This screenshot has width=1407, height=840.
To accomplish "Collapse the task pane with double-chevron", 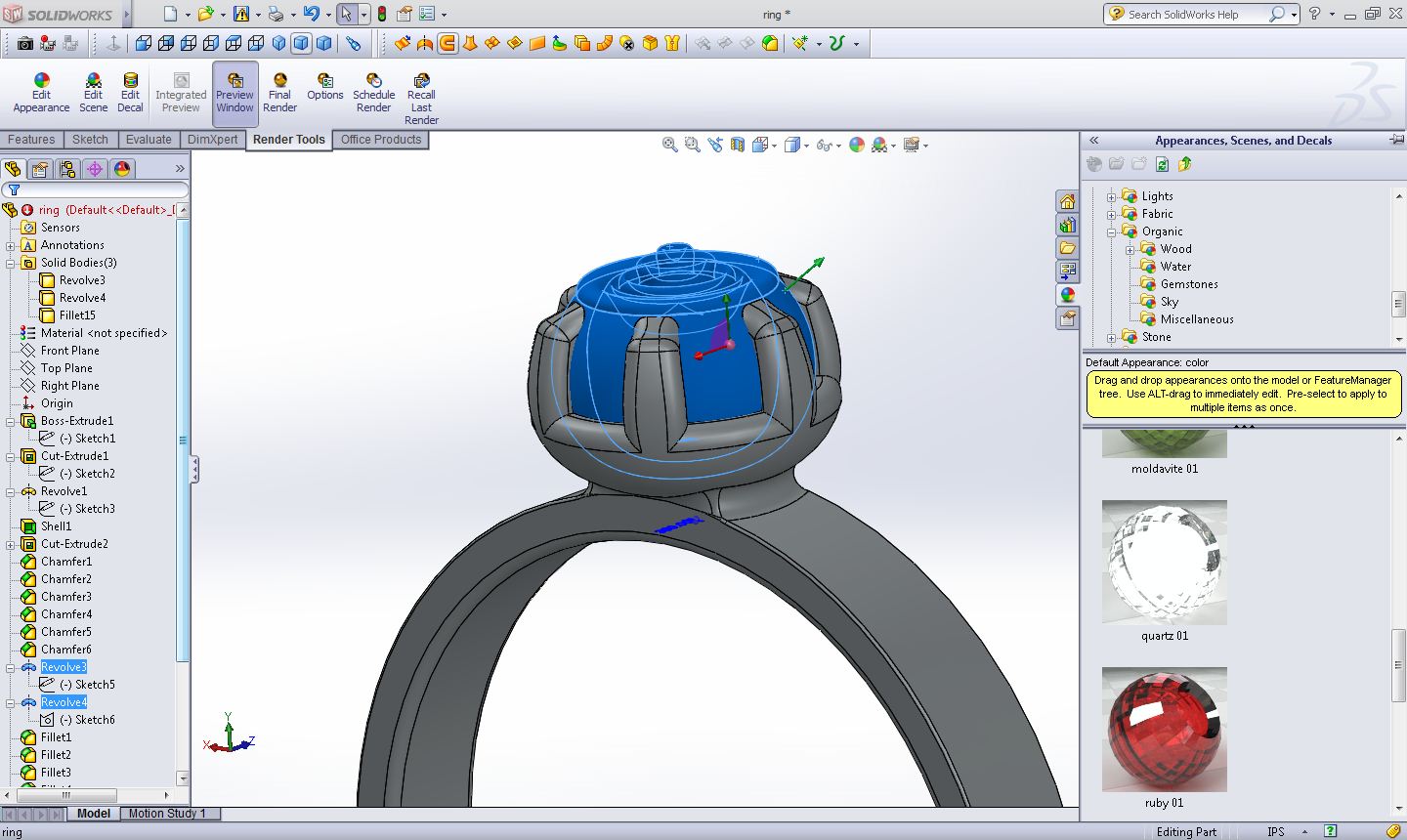I will click(1094, 141).
